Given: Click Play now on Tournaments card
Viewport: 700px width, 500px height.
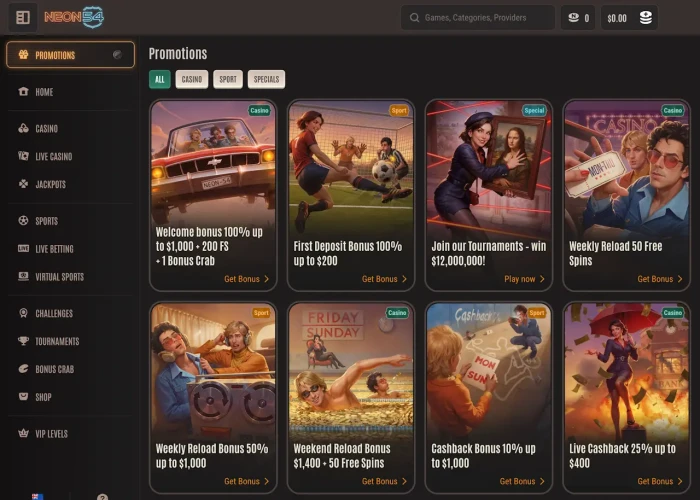Looking at the screenshot, I should [x=525, y=279].
